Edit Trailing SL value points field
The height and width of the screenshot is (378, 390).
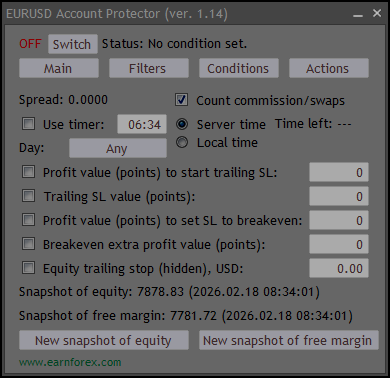coord(339,196)
